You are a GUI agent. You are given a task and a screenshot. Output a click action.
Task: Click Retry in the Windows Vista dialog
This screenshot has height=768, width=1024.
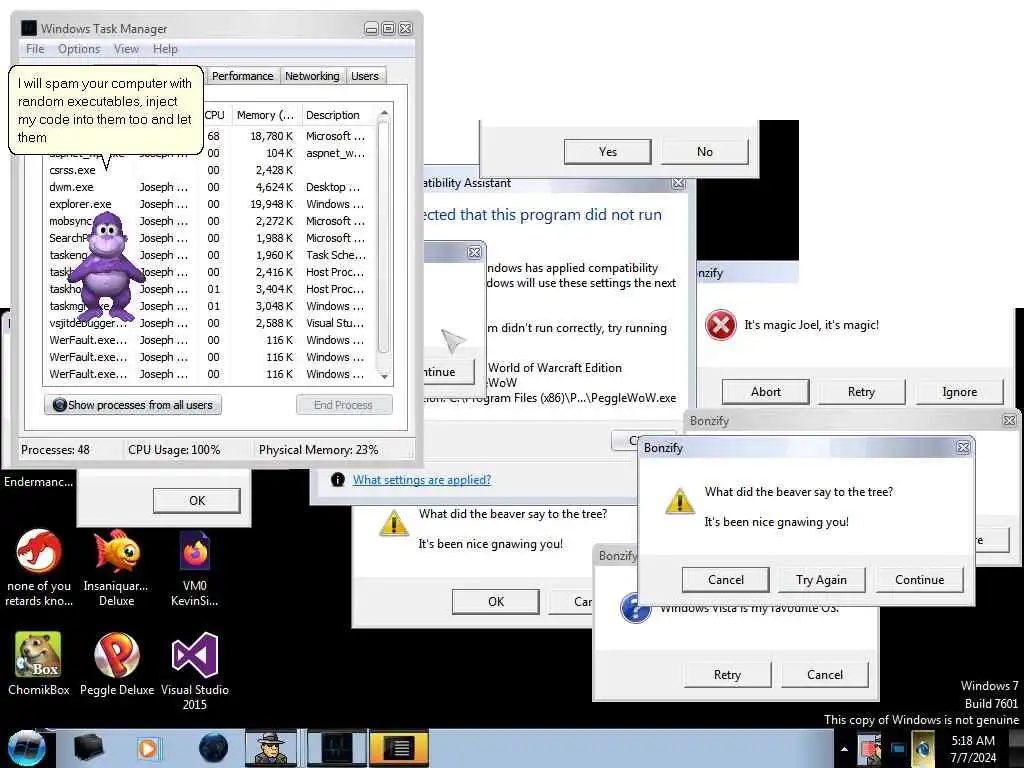coord(728,675)
